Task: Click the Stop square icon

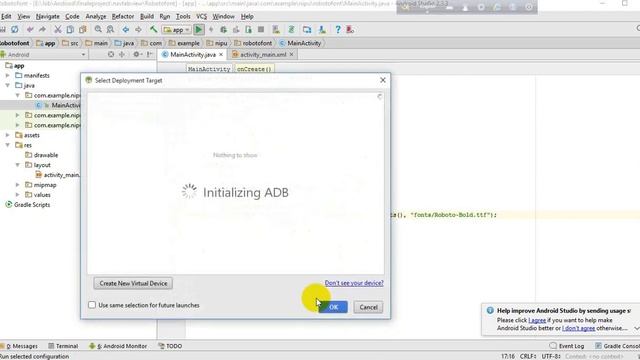Action: (x=261, y=29)
